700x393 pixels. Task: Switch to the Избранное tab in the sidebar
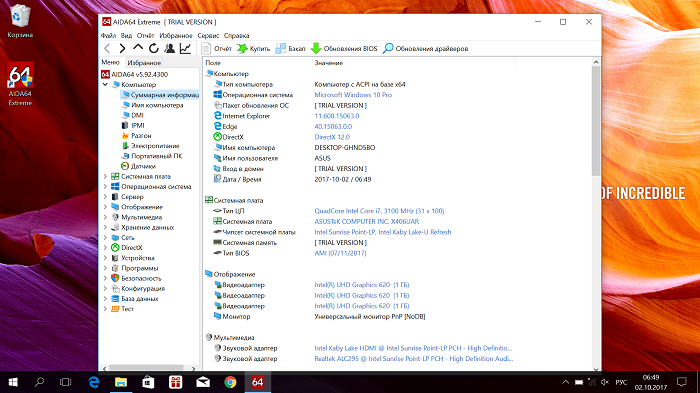tap(144, 63)
